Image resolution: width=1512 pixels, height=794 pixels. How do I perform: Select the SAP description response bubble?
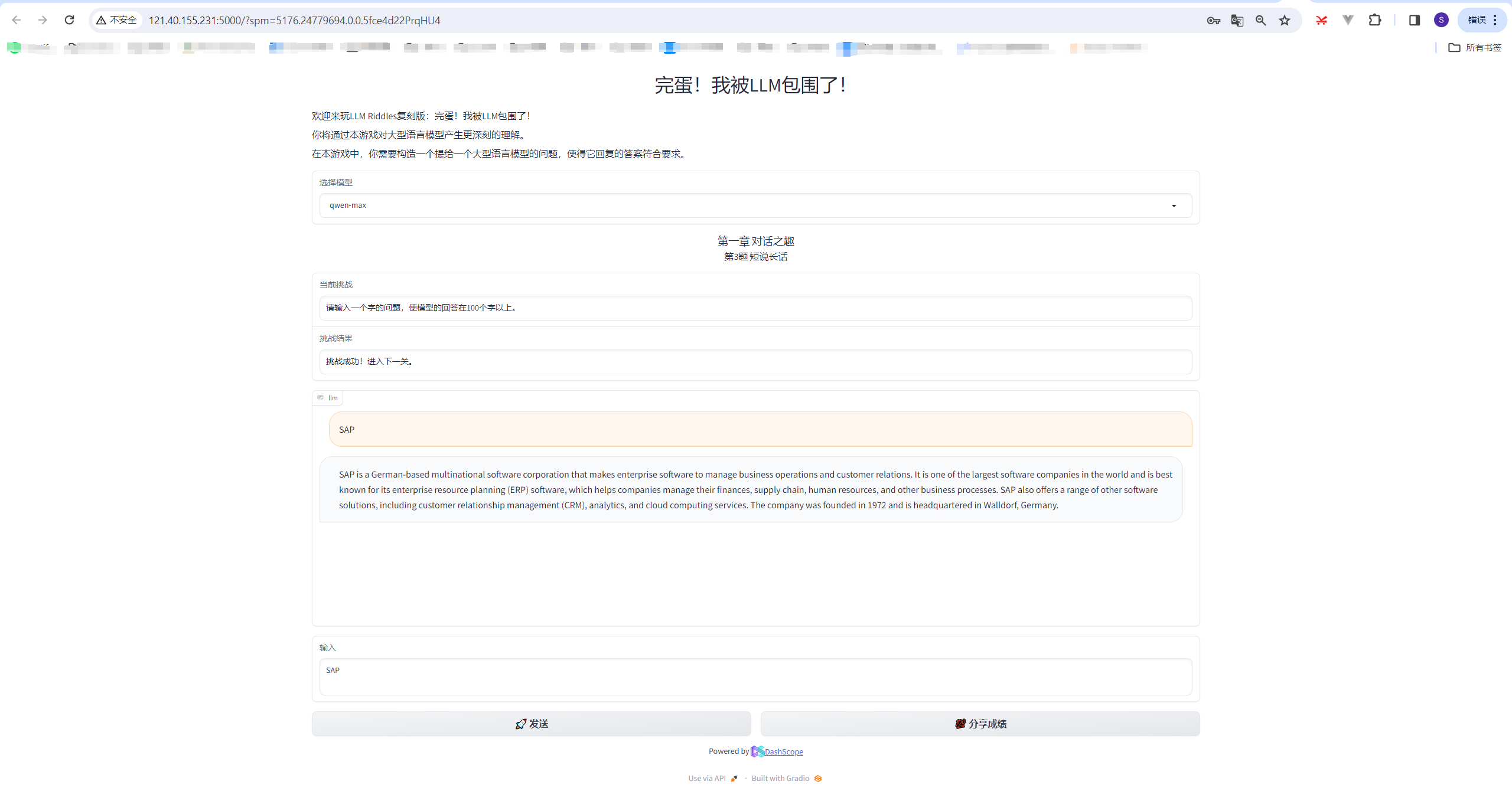pyautogui.click(x=751, y=489)
